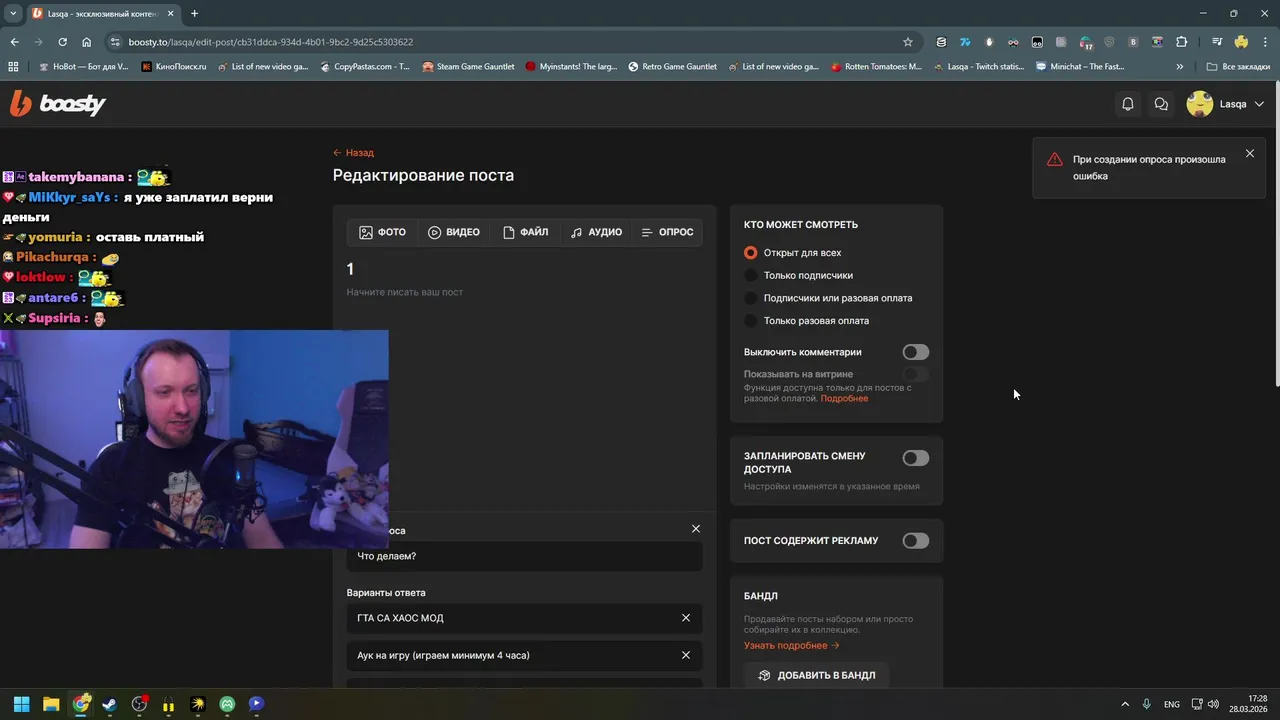Switch ENG keyboard language

click(1171, 704)
